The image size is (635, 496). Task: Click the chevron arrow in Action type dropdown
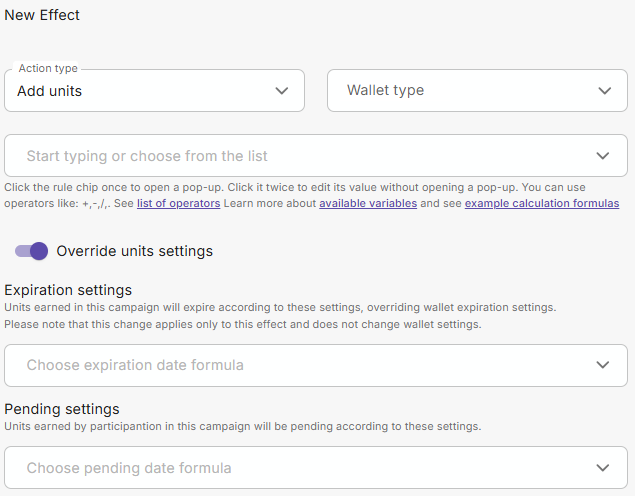pos(282,91)
